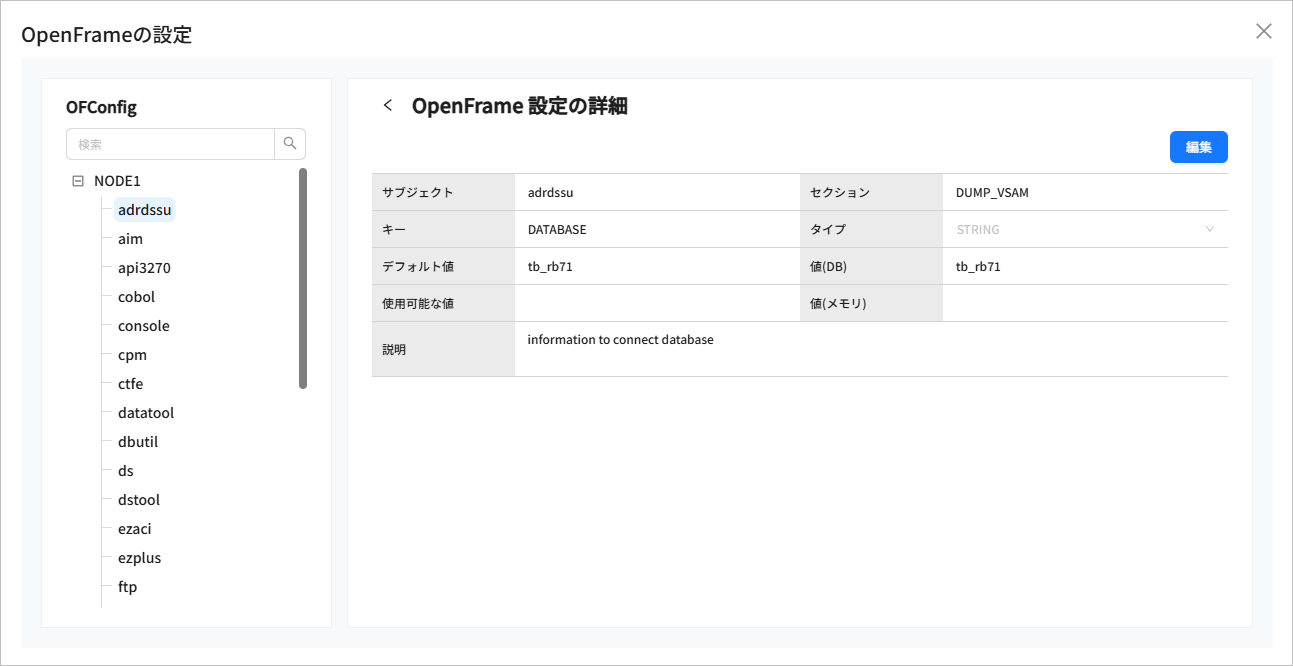Select the datatool tree item
The image size is (1293, 666).
(146, 413)
